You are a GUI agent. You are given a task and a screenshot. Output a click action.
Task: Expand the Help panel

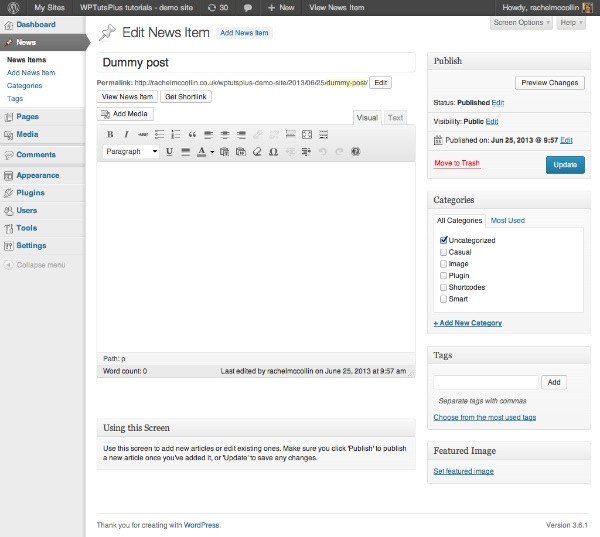point(571,23)
